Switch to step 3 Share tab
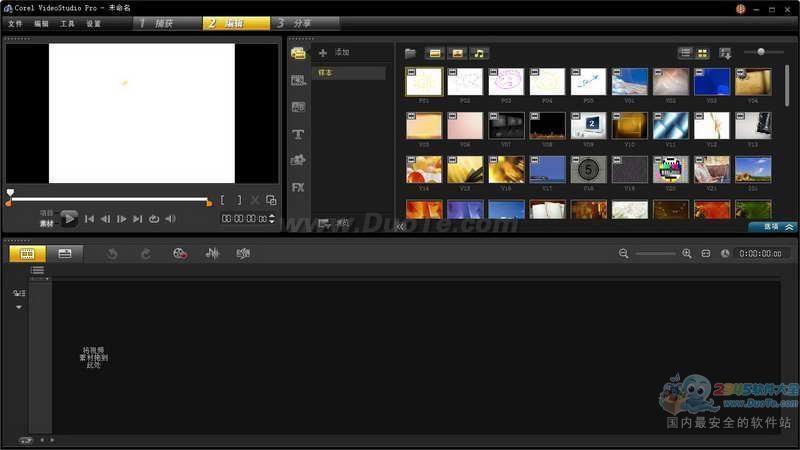Viewport: 800px width, 450px height. [305, 23]
